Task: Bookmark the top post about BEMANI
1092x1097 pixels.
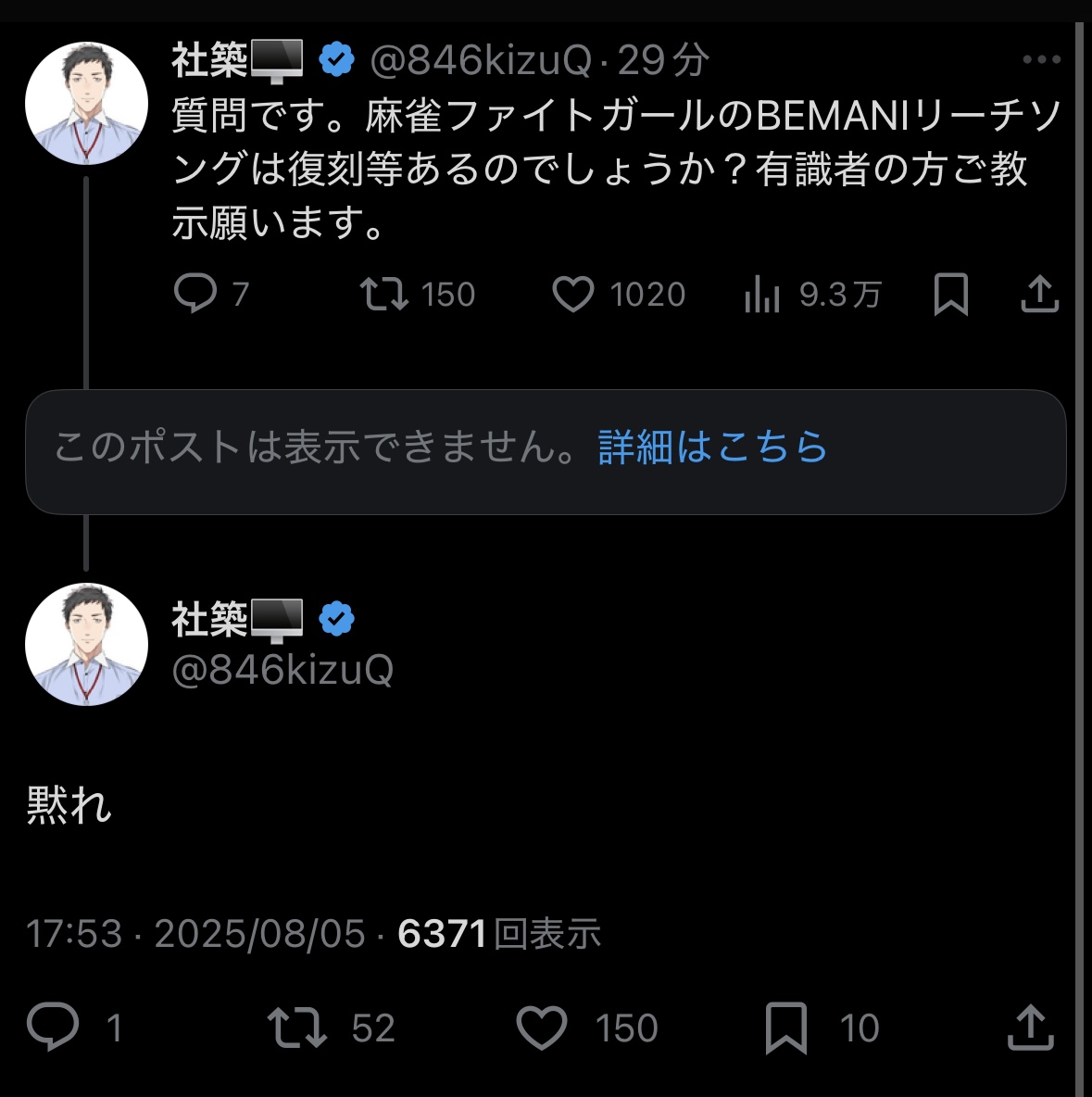Action: [x=951, y=294]
